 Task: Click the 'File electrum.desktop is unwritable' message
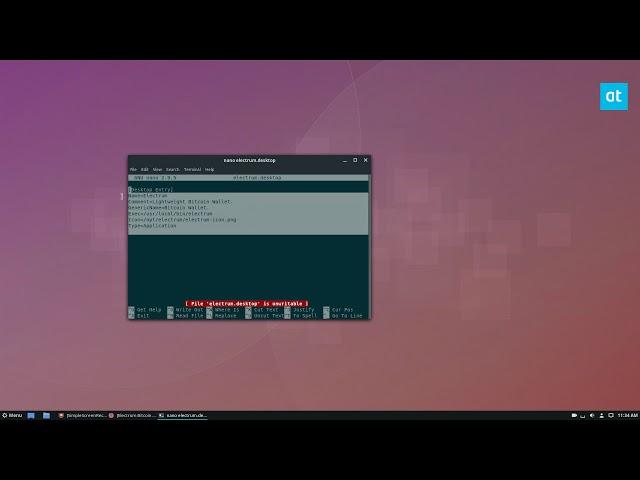[247, 304]
